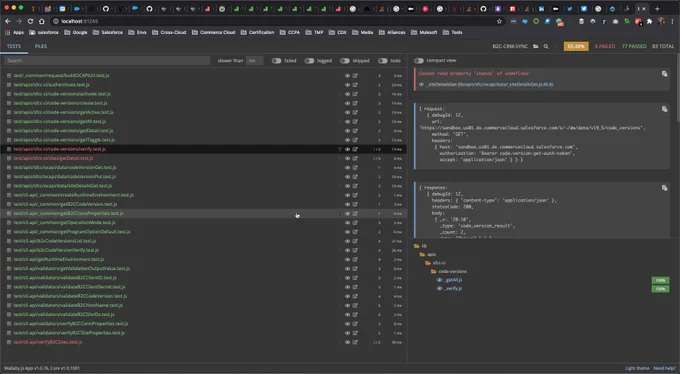Open _verify.js in the coverage tree
This screenshot has width=680, height=374.
pos(453,289)
